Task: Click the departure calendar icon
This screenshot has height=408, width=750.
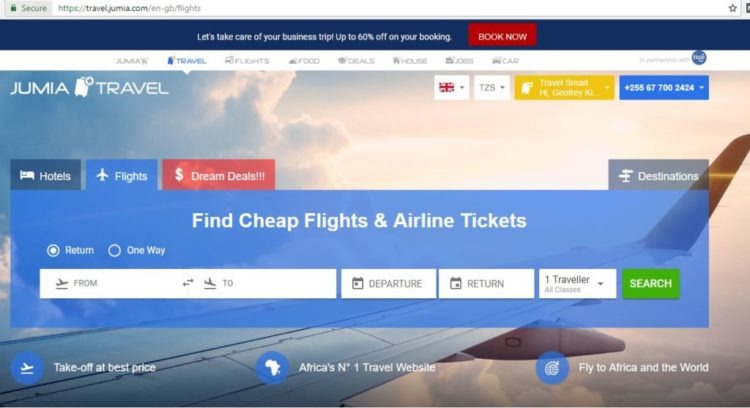Action: click(357, 284)
